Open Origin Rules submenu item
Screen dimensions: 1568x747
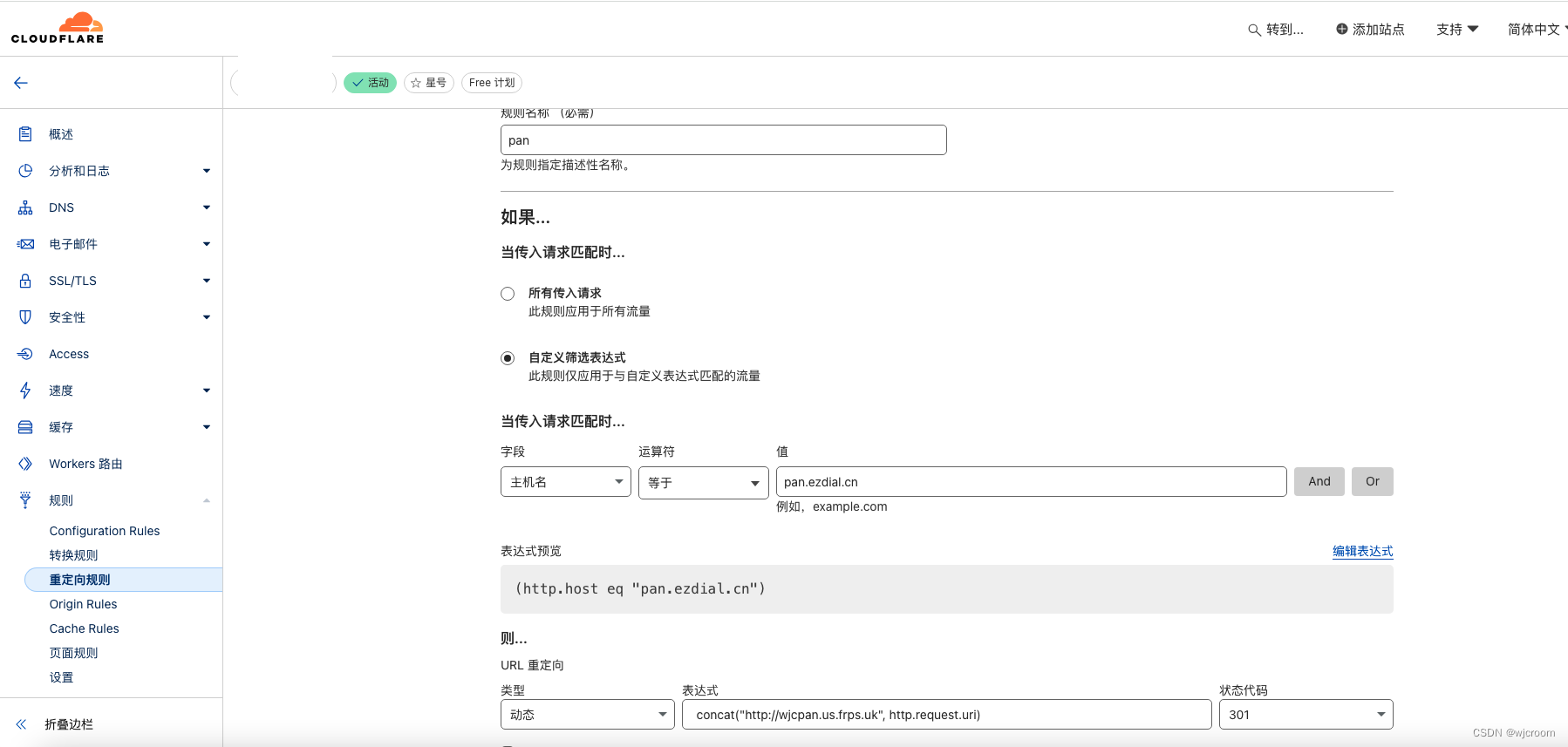(83, 604)
